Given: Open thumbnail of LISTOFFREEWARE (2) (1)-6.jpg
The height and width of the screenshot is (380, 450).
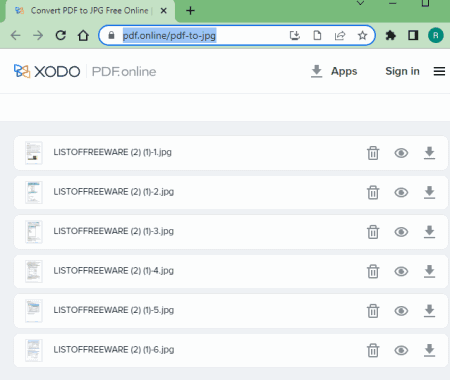Looking at the screenshot, I should coord(34,350).
